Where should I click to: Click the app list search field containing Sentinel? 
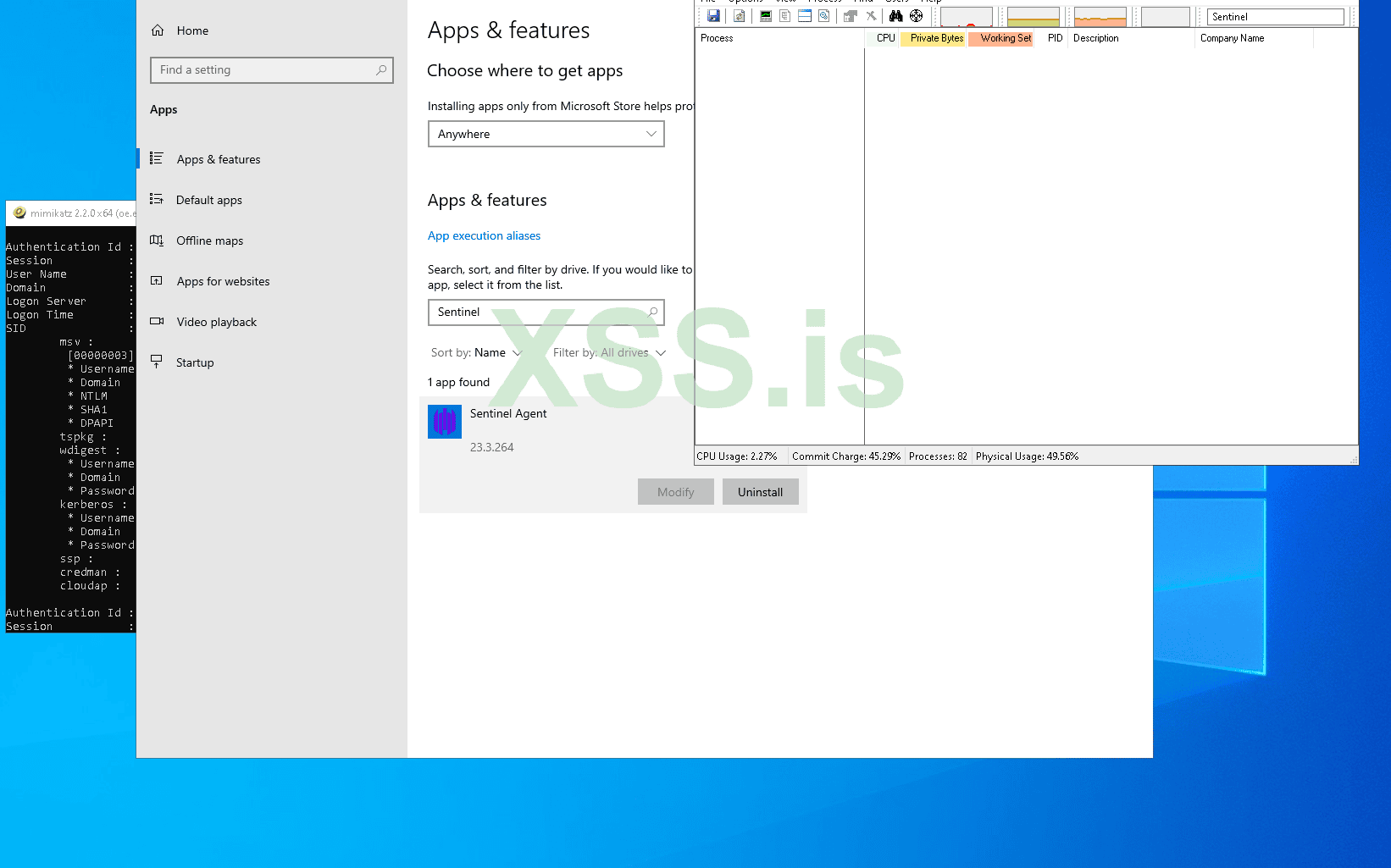tap(546, 312)
